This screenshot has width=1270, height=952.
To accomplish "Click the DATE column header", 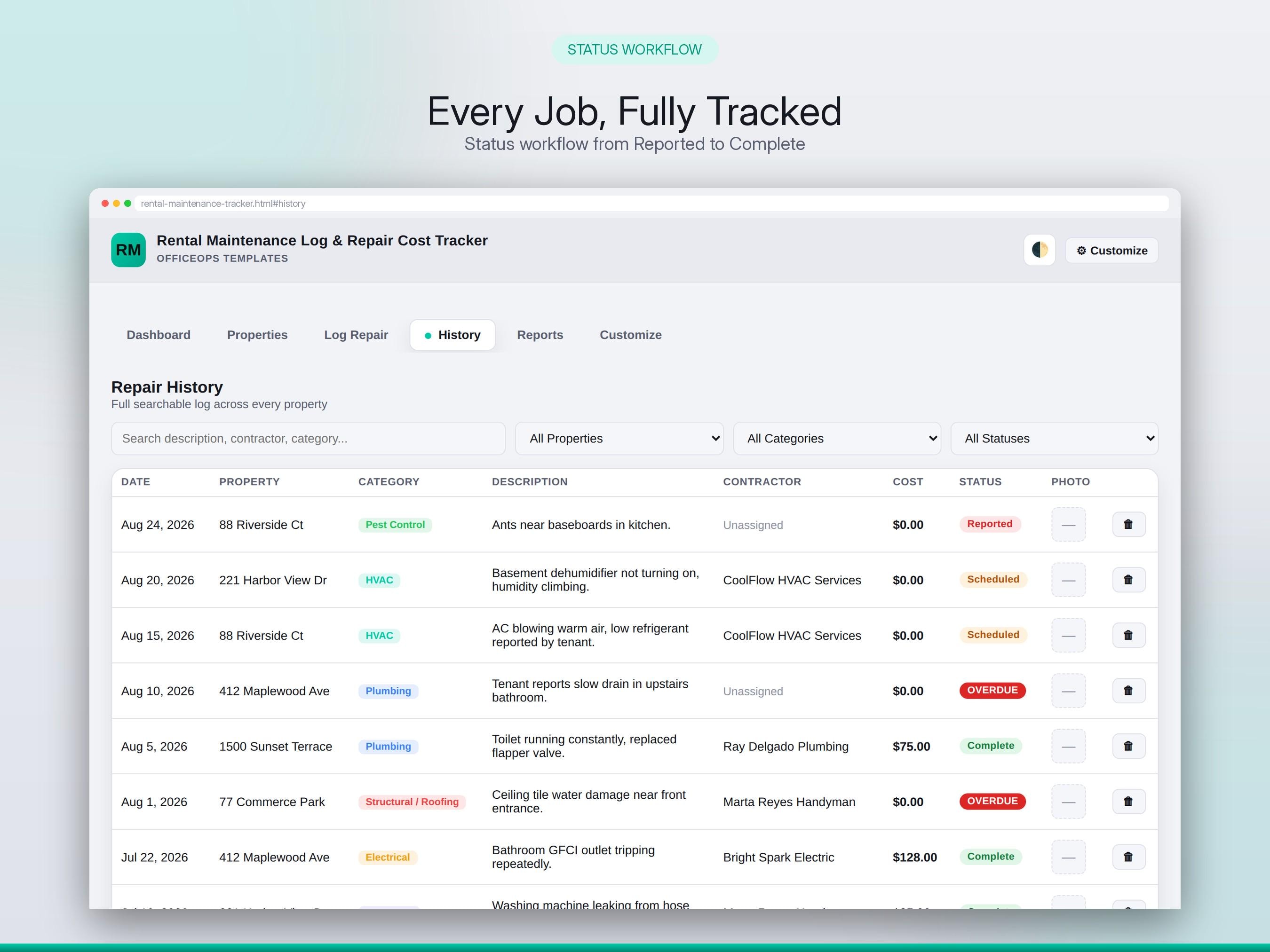I will (135, 482).
